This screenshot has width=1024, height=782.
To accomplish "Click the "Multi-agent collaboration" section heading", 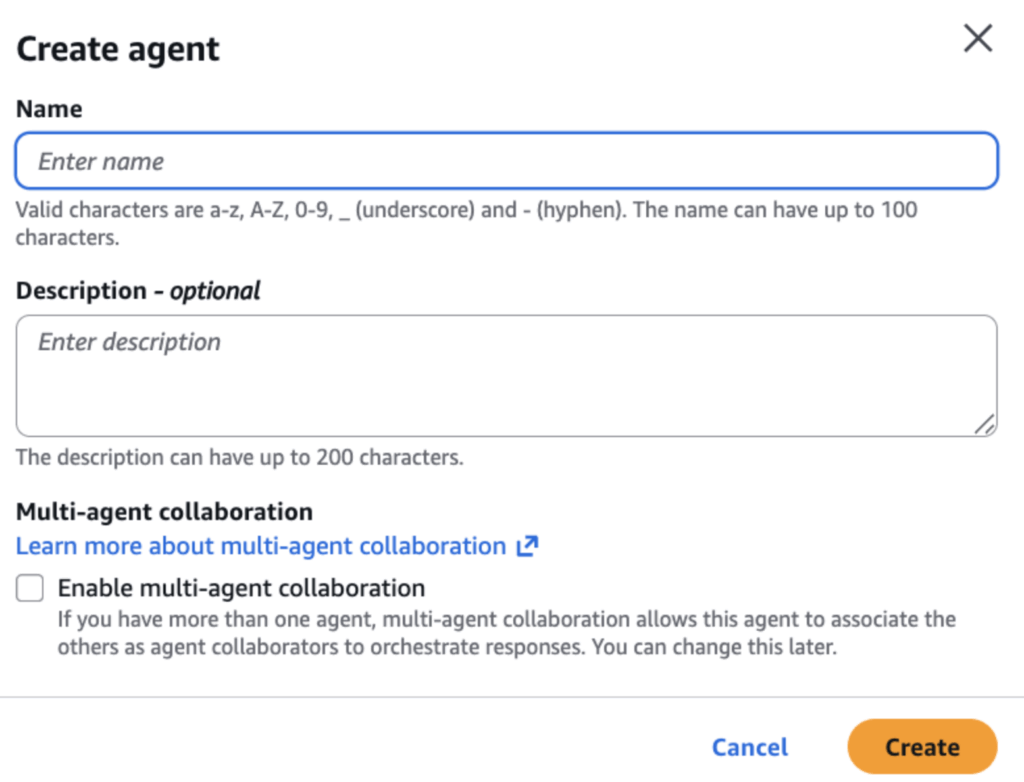I will [x=164, y=512].
